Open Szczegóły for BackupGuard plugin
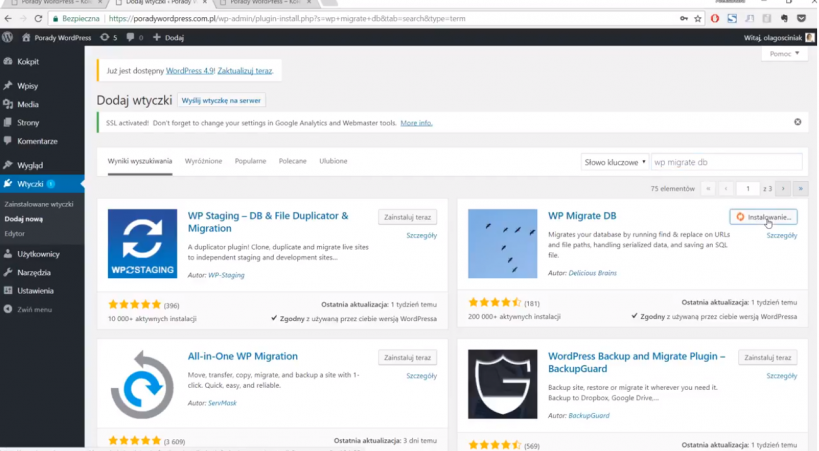This screenshot has width=819, height=451. point(782,376)
